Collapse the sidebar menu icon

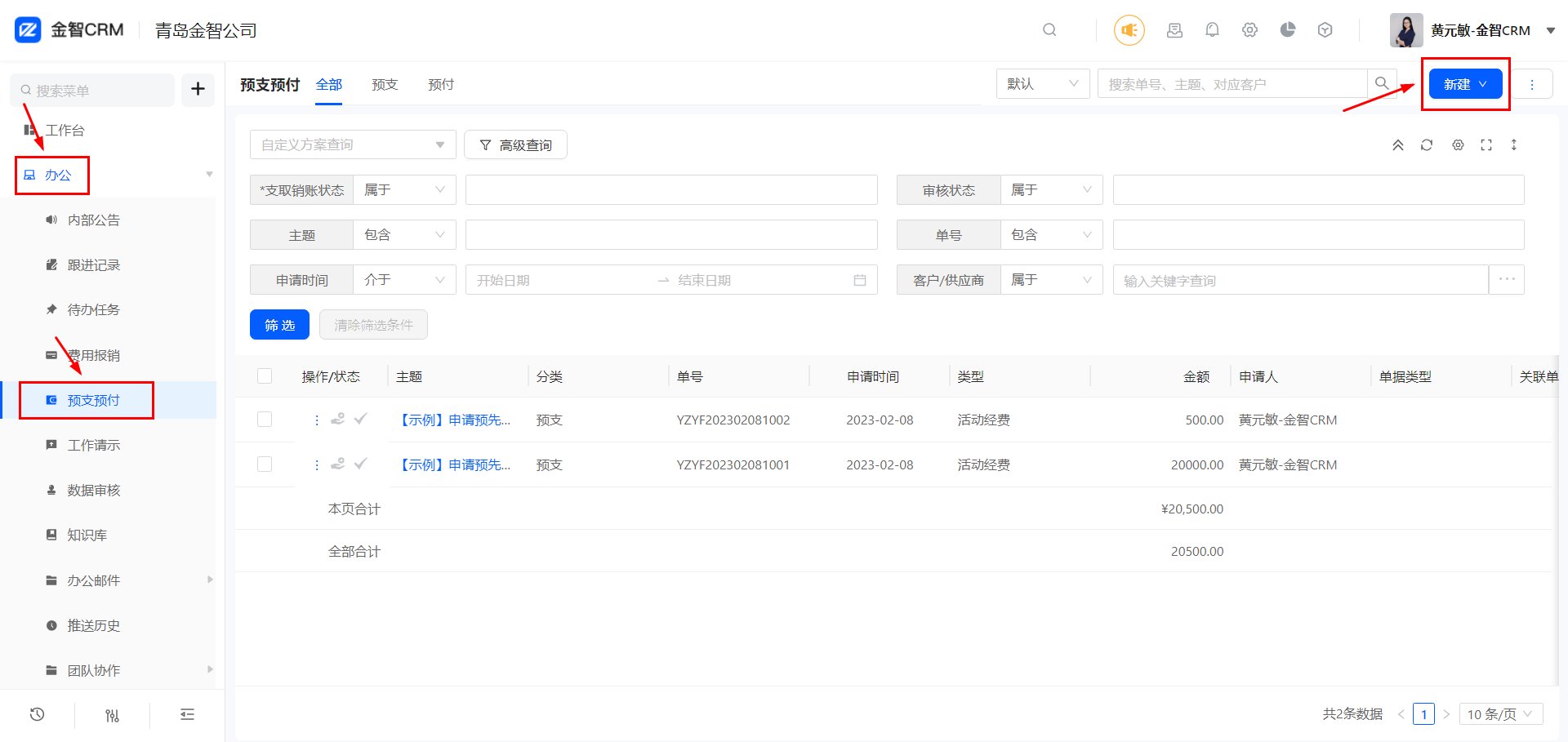click(x=187, y=715)
